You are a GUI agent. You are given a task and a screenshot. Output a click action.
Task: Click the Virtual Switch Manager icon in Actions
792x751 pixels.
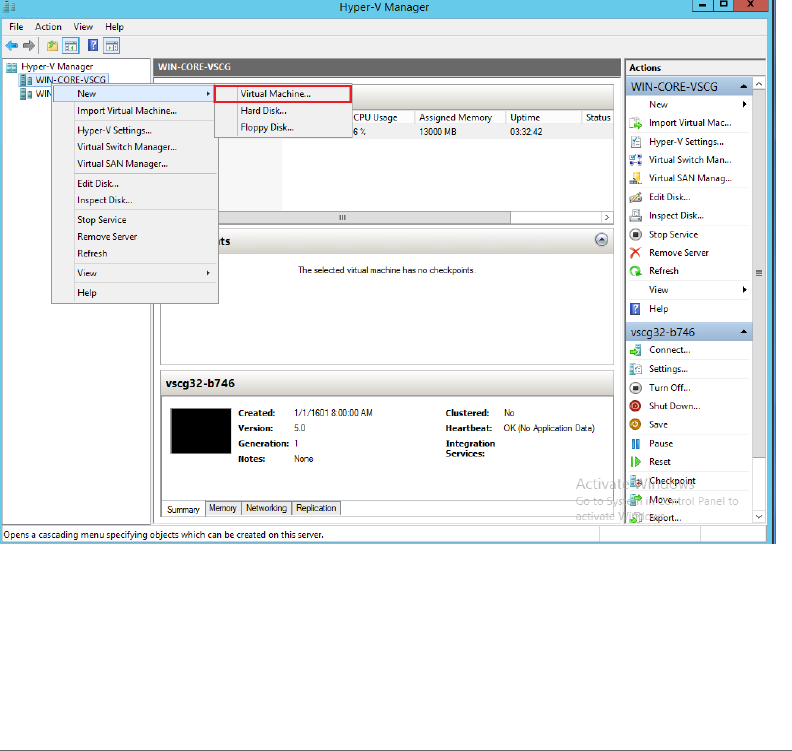pyautogui.click(x=635, y=160)
